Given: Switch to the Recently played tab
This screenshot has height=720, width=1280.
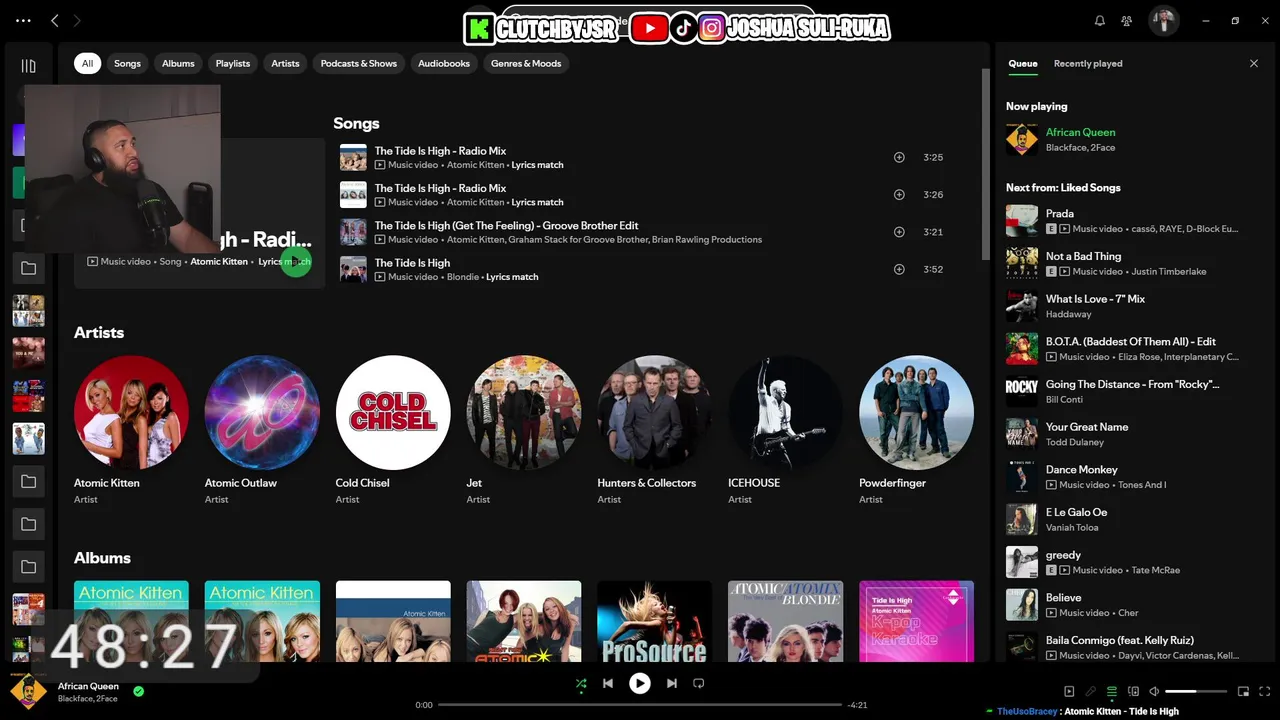Looking at the screenshot, I should point(1088,64).
